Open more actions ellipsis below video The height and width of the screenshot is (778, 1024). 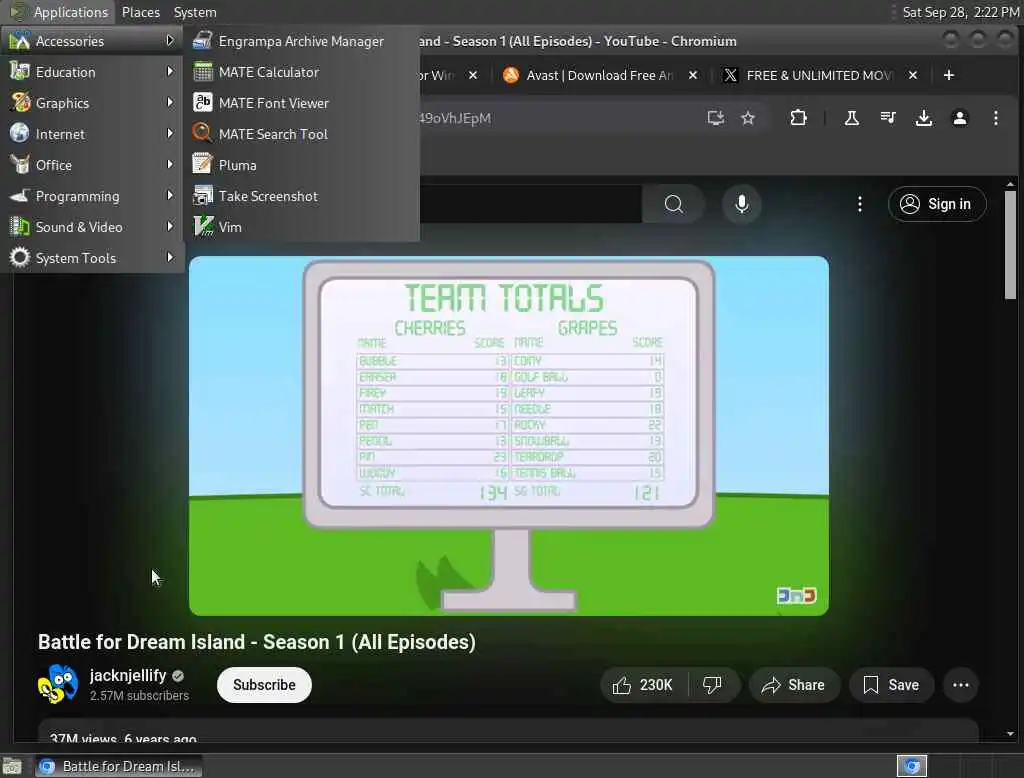click(961, 685)
